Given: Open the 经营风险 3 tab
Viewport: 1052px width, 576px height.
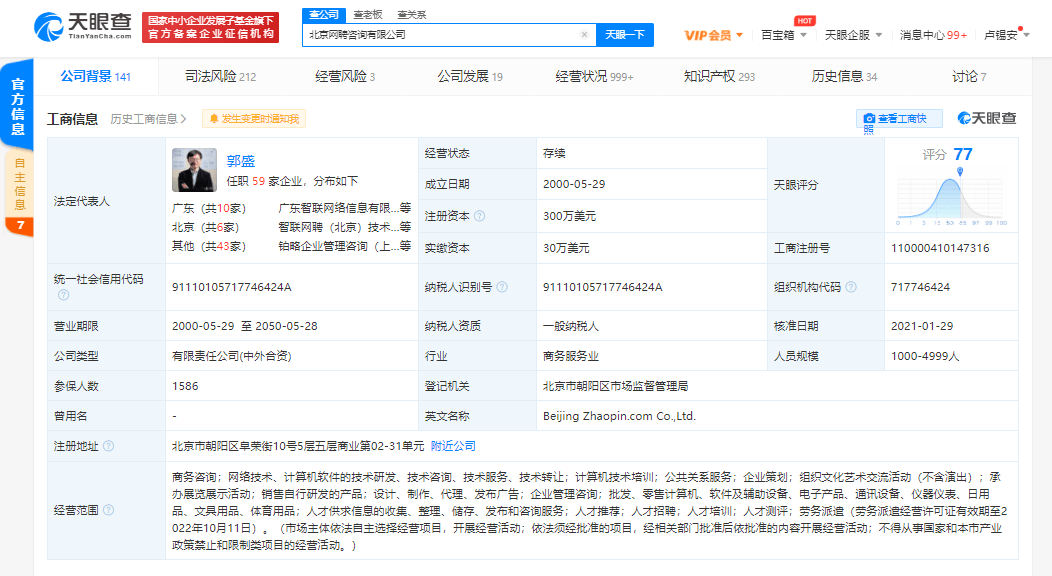Looking at the screenshot, I should click(345, 76).
